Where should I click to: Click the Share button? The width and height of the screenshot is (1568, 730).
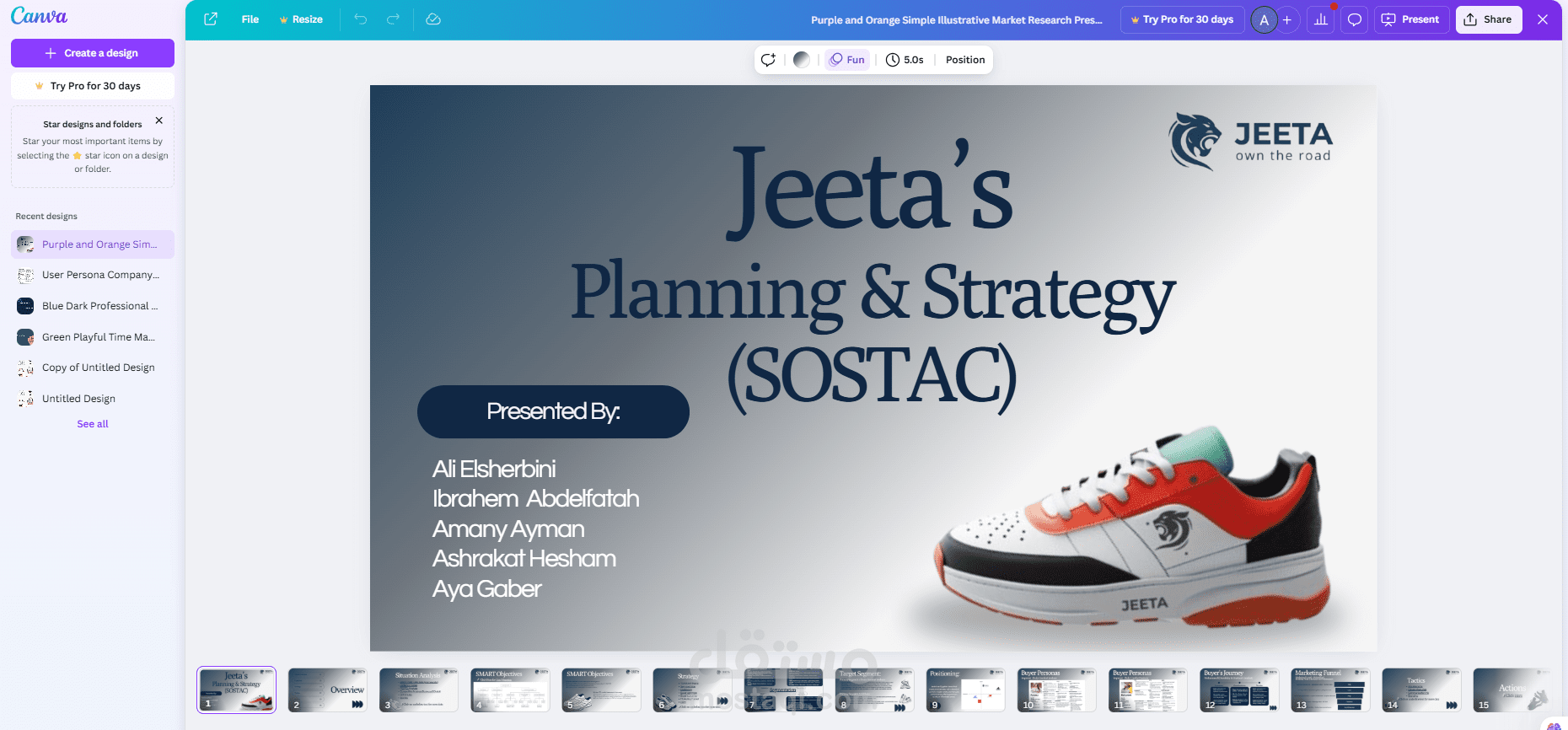[x=1489, y=19]
